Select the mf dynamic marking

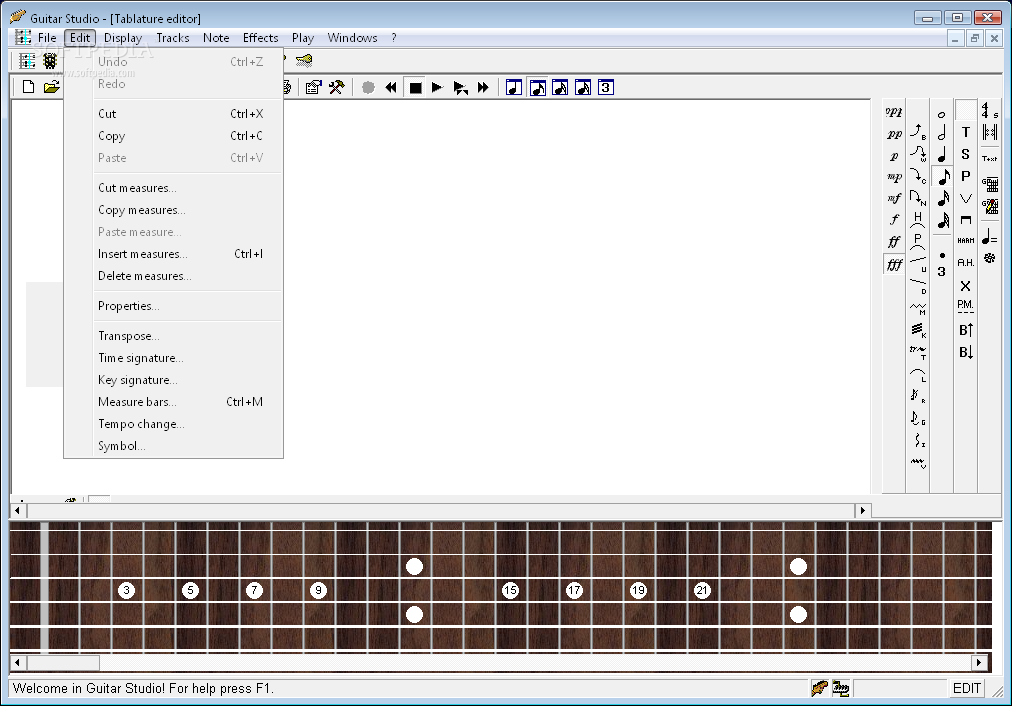click(x=894, y=198)
